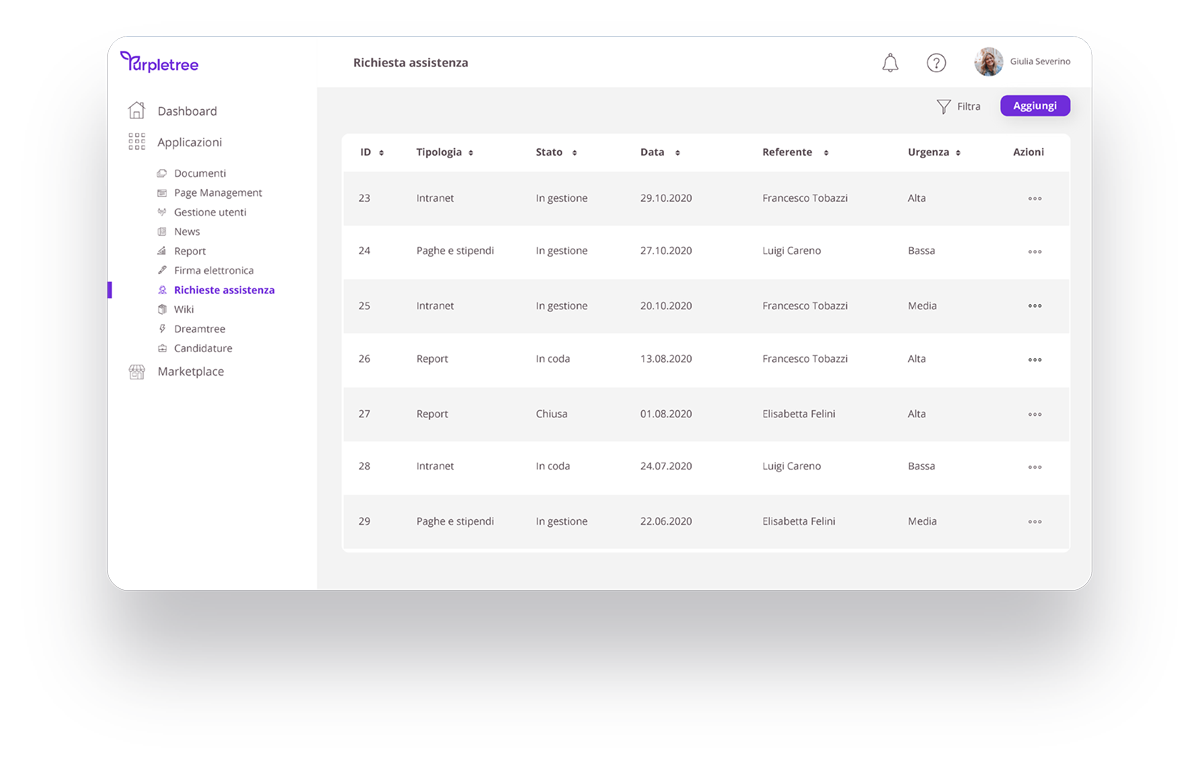This screenshot has height=769, width=1200.
Task: Go to Gestione utenti
Action: coord(210,212)
